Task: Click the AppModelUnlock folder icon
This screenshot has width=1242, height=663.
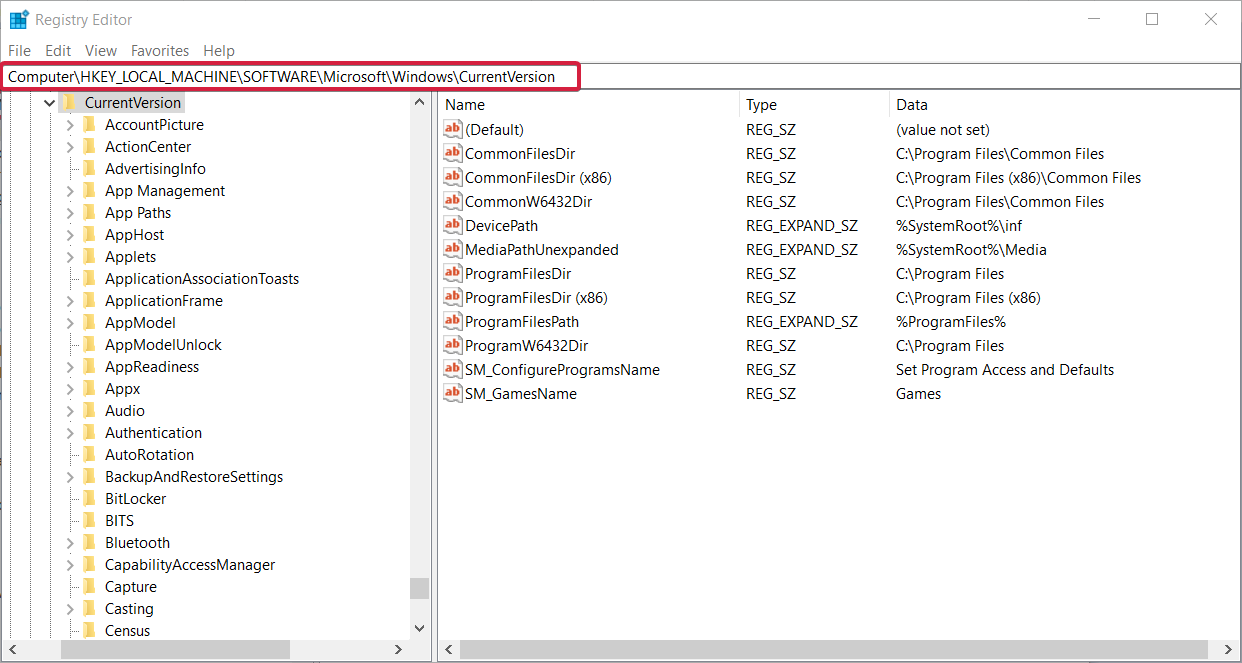Action: (x=89, y=344)
